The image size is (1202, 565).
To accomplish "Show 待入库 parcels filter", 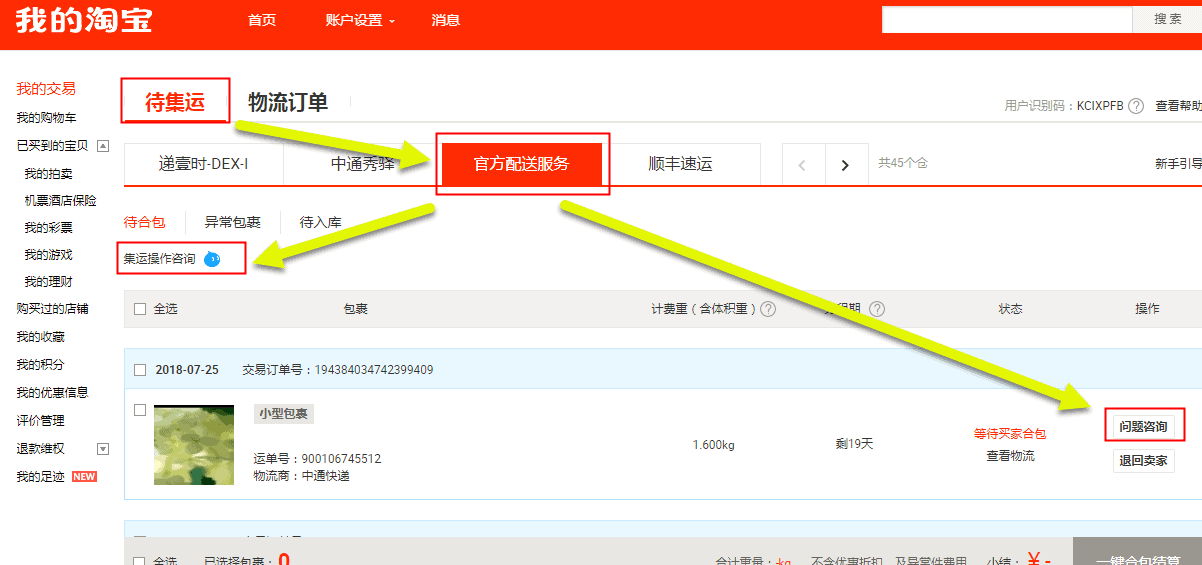I will (321, 222).
